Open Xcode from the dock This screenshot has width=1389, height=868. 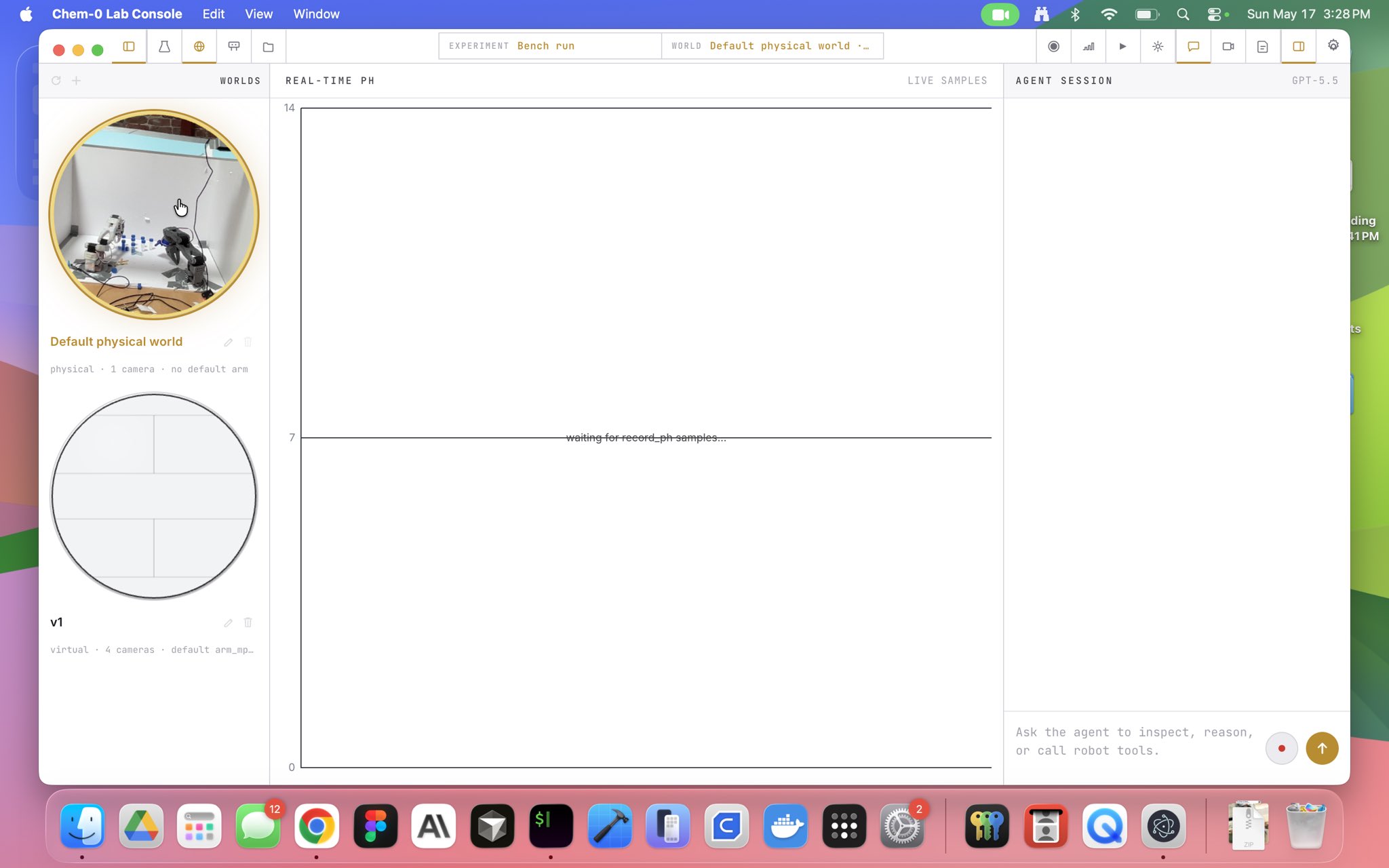click(610, 826)
